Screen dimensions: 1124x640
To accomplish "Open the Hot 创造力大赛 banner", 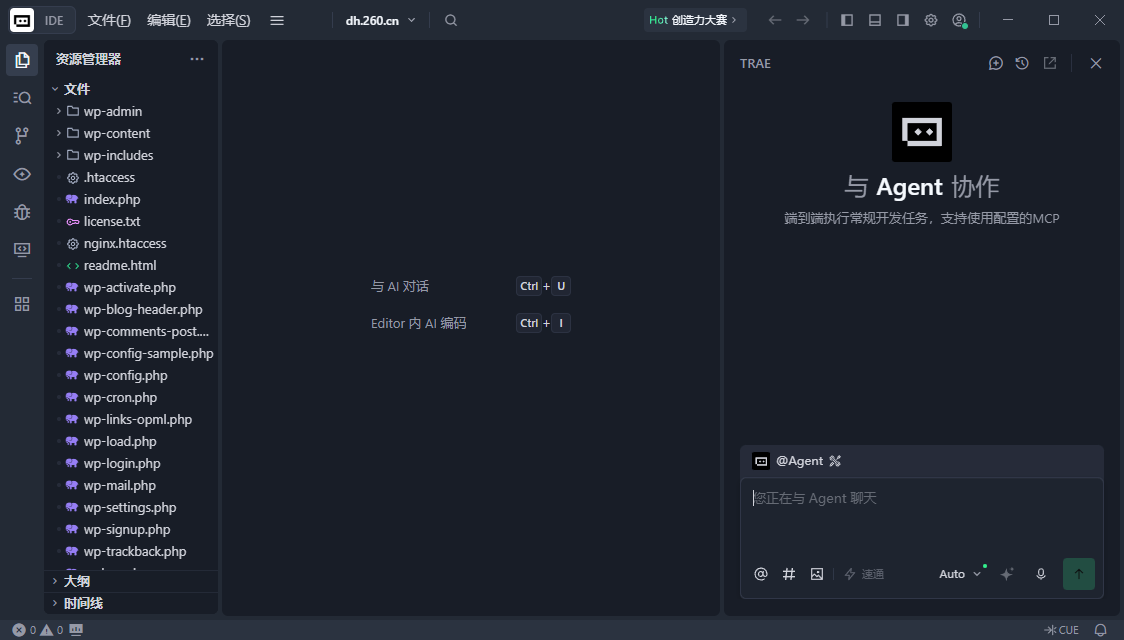I will click(693, 20).
